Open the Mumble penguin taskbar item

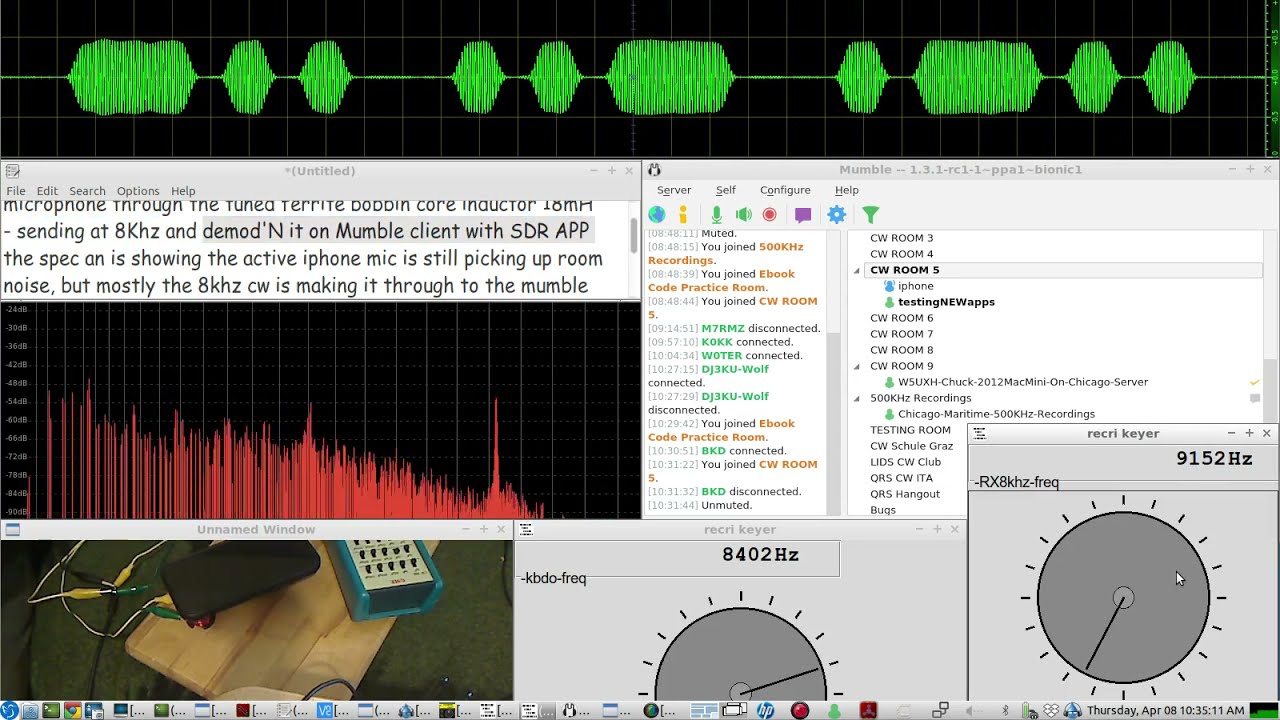[575, 711]
